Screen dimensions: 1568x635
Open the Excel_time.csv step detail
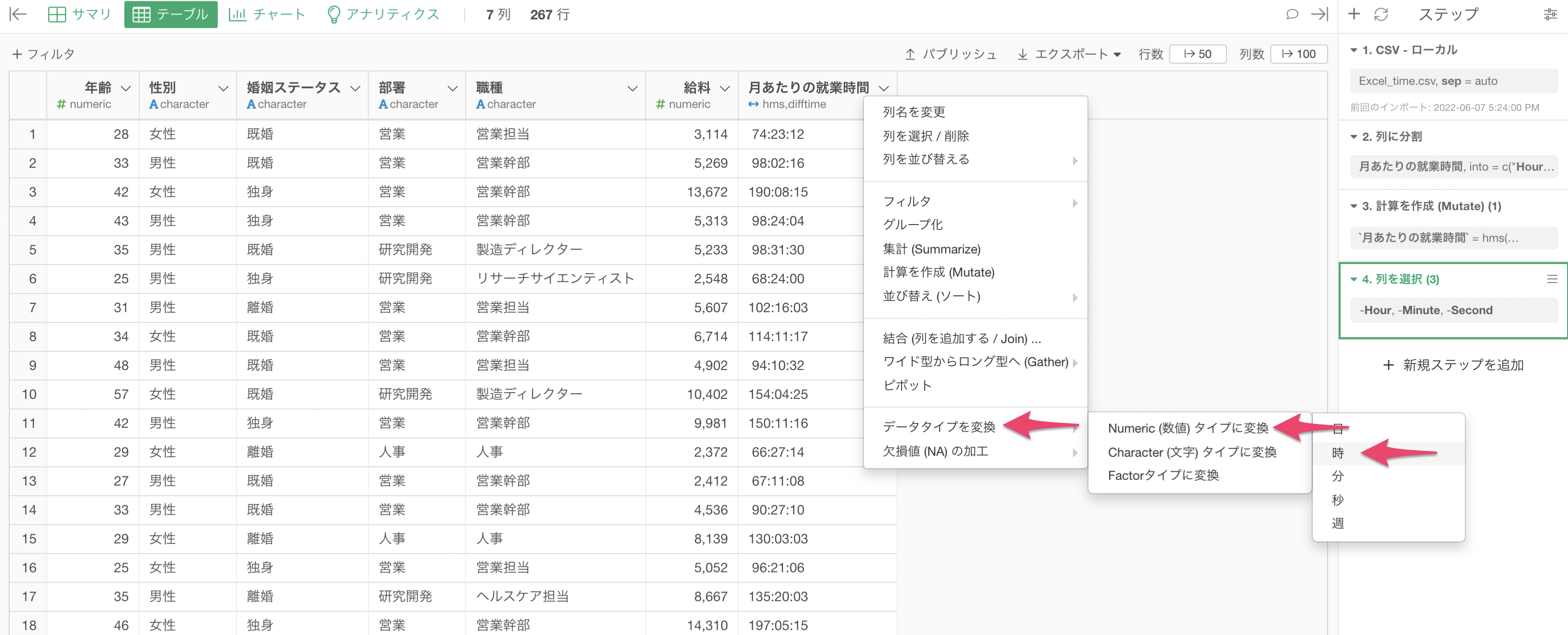tap(1454, 81)
